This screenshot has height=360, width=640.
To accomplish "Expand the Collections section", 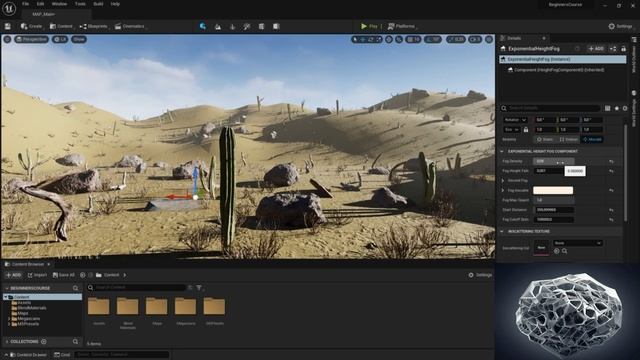I will pos(7,342).
